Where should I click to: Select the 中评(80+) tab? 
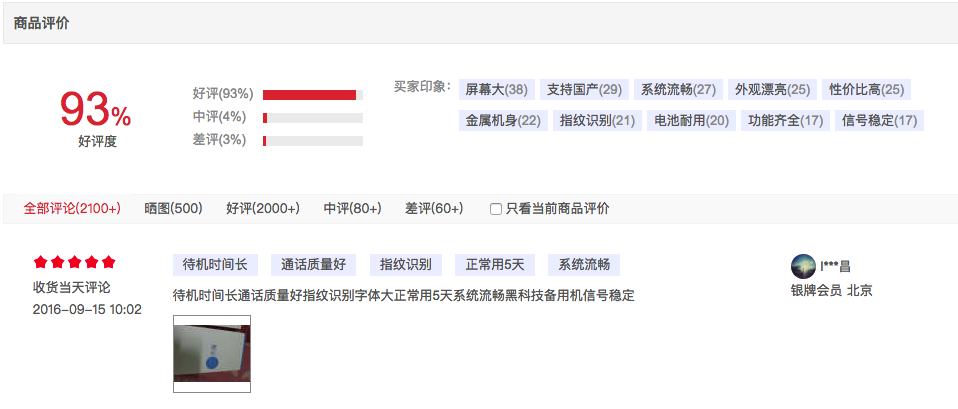point(352,209)
